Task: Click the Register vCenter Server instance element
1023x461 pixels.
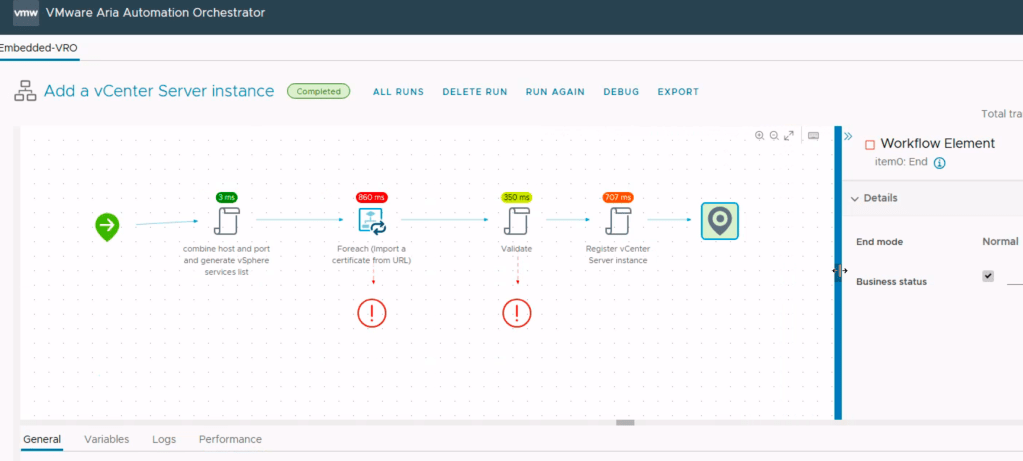Action: [x=617, y=221]
